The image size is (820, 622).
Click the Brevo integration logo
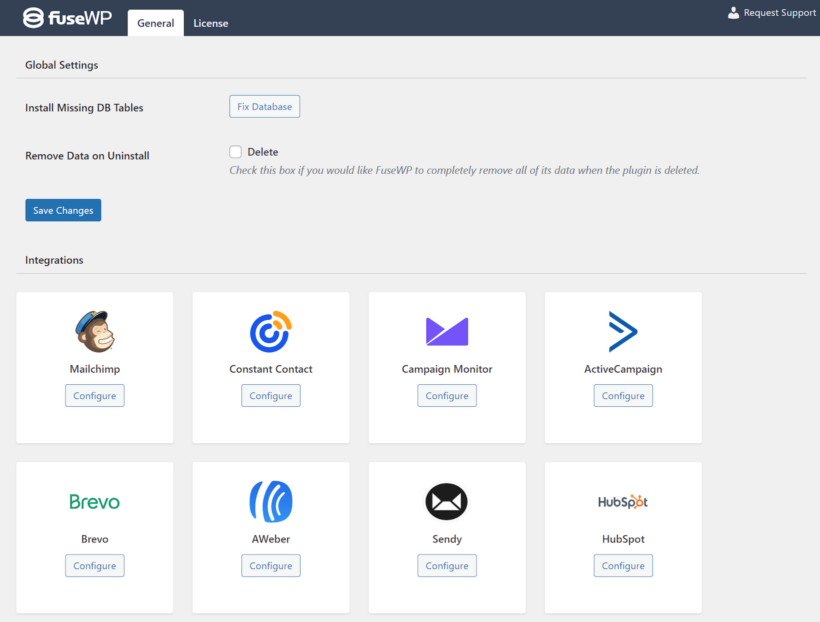tap(94, 501)
